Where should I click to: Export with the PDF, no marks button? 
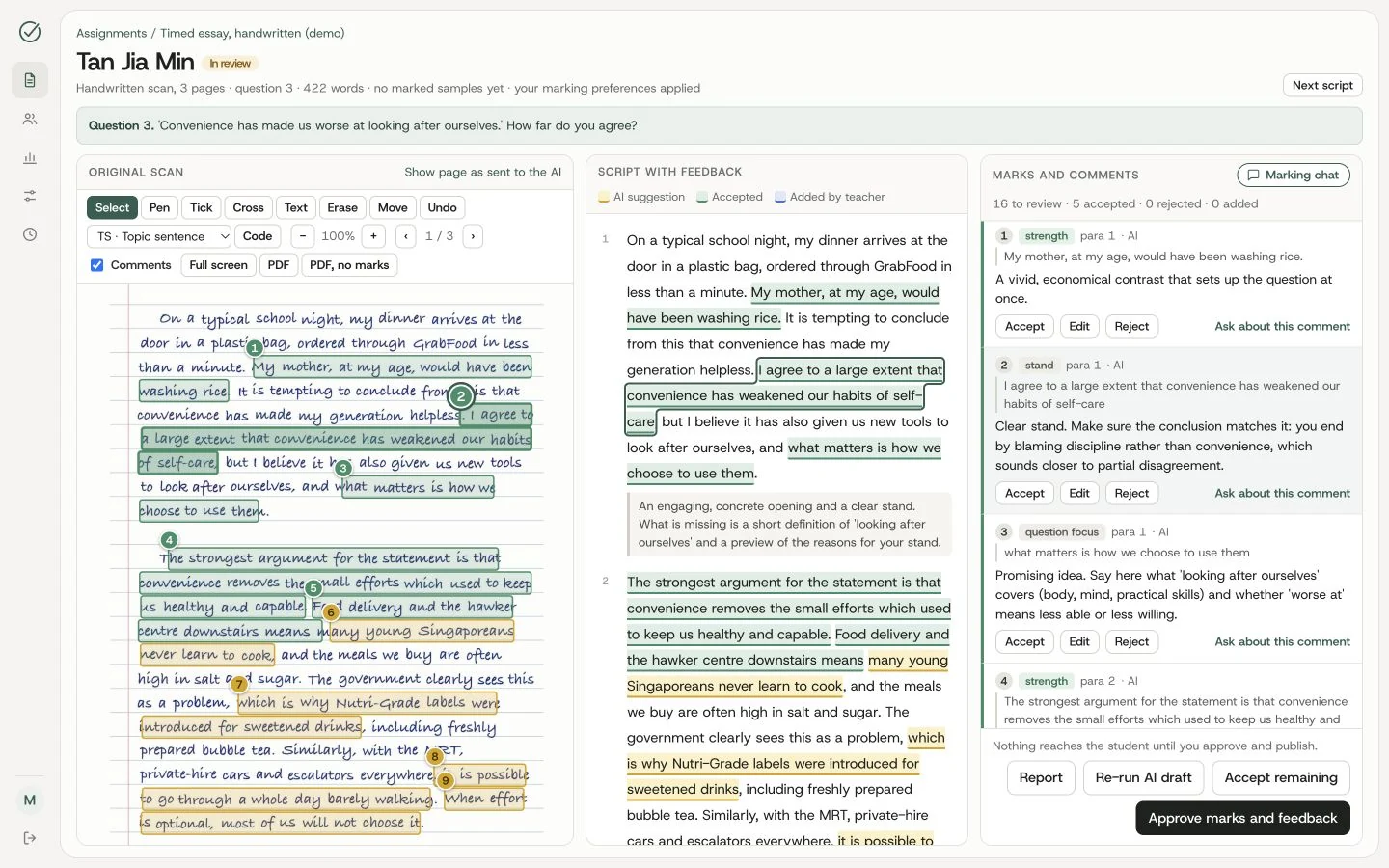coord(349,265)
